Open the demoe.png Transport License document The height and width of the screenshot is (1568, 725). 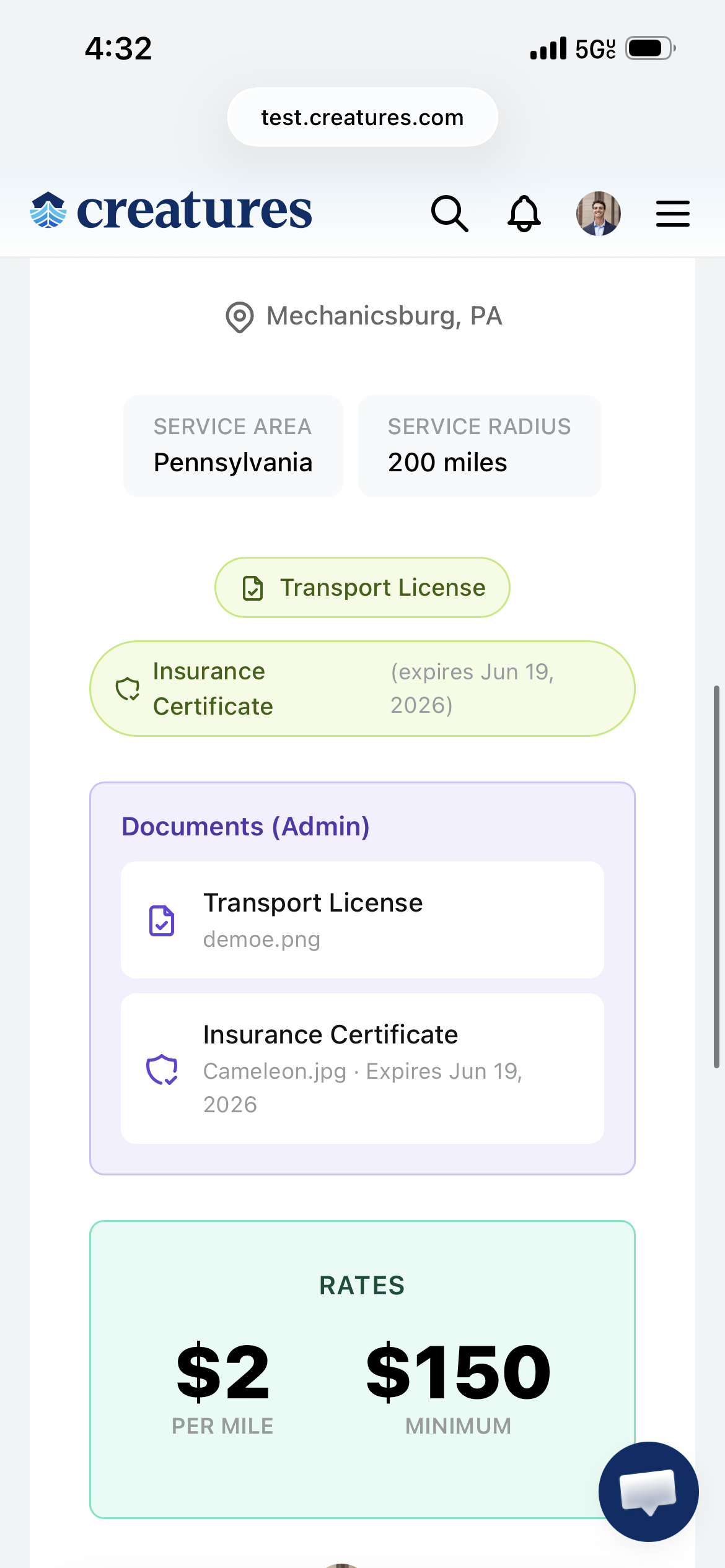pos(362,920)
